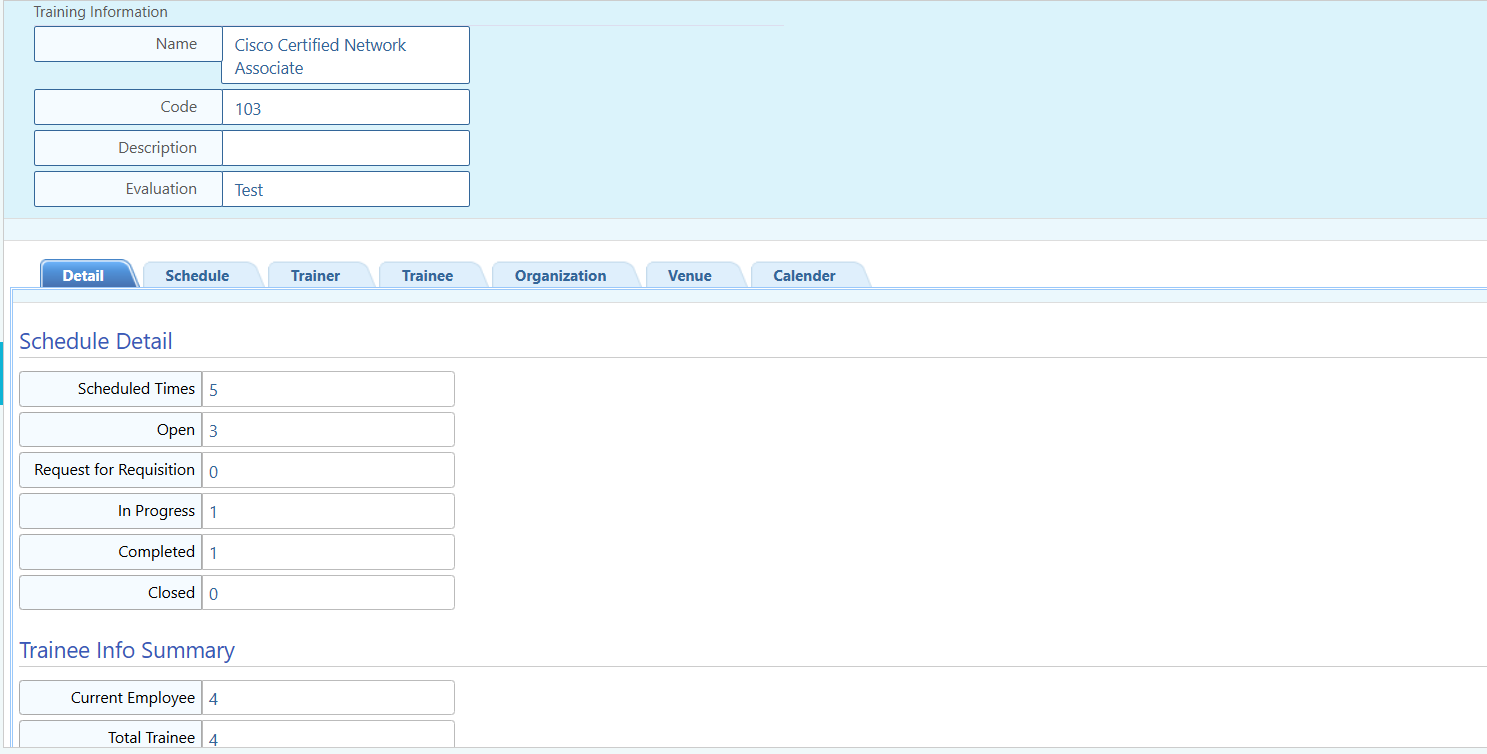1487x754 pixels.
Task: Click the training Name field
Action: 345,56
